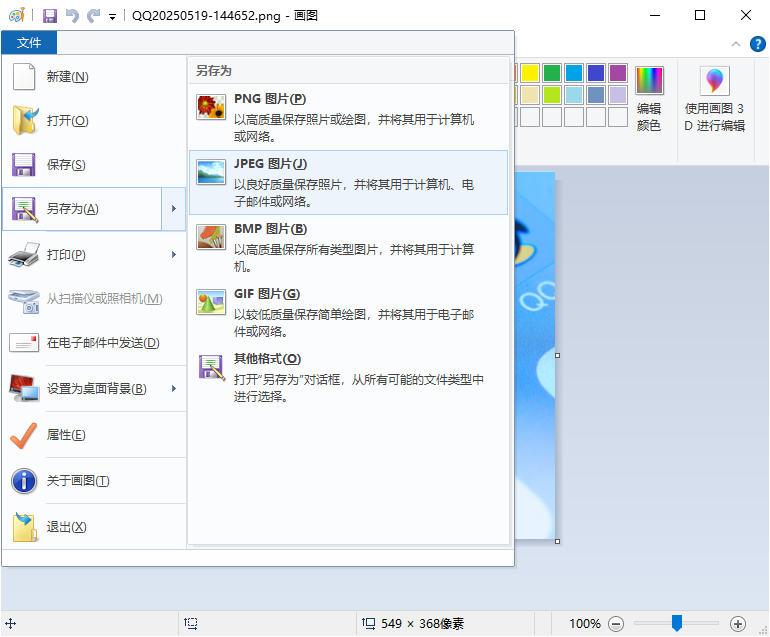Screen dimensions: 770x637
Task: Click the Undo arrow in title bar
Action: [x=72, y=16]
